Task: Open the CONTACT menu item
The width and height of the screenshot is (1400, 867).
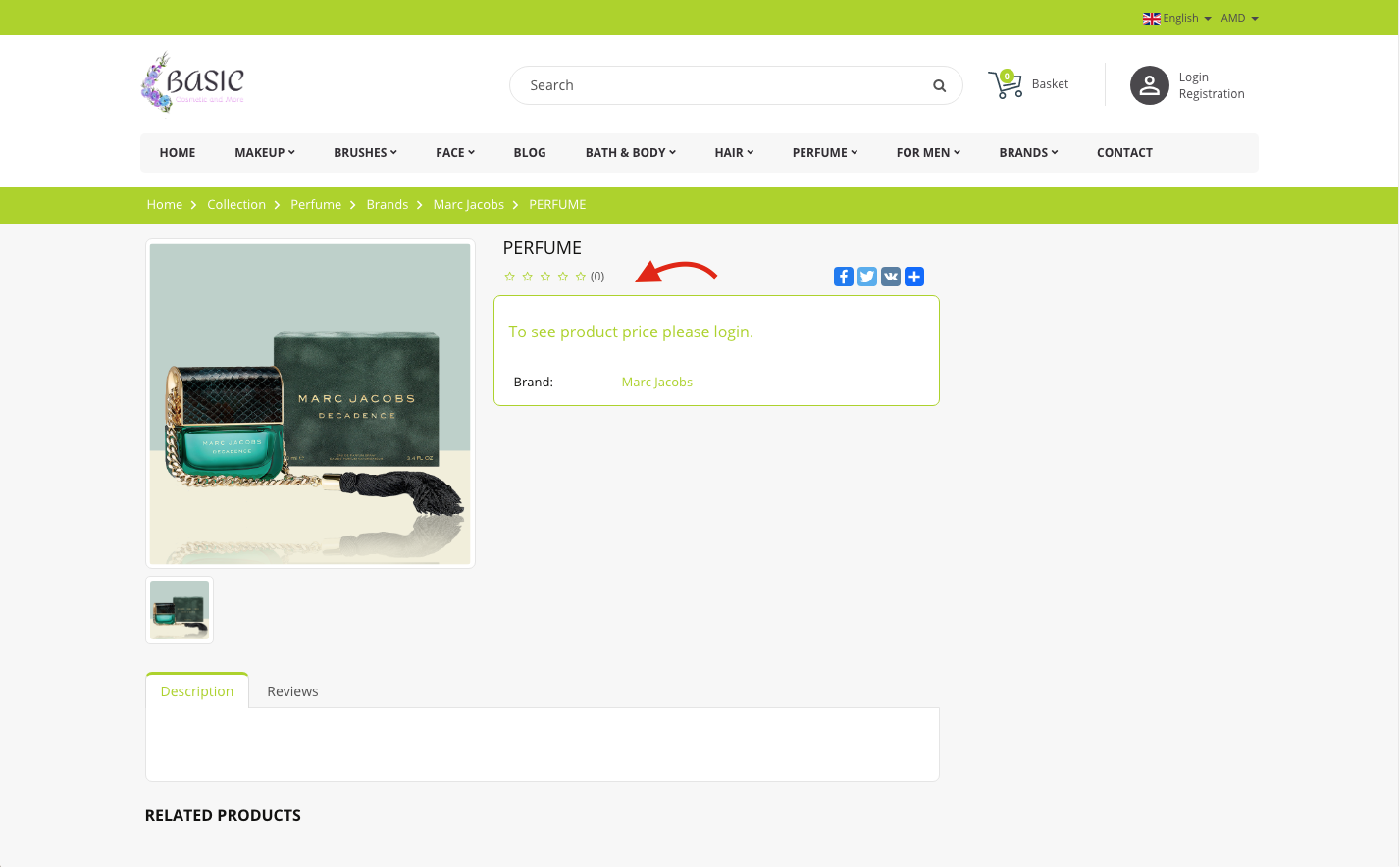Action: pyautogui.click(x=1124, y=153)
